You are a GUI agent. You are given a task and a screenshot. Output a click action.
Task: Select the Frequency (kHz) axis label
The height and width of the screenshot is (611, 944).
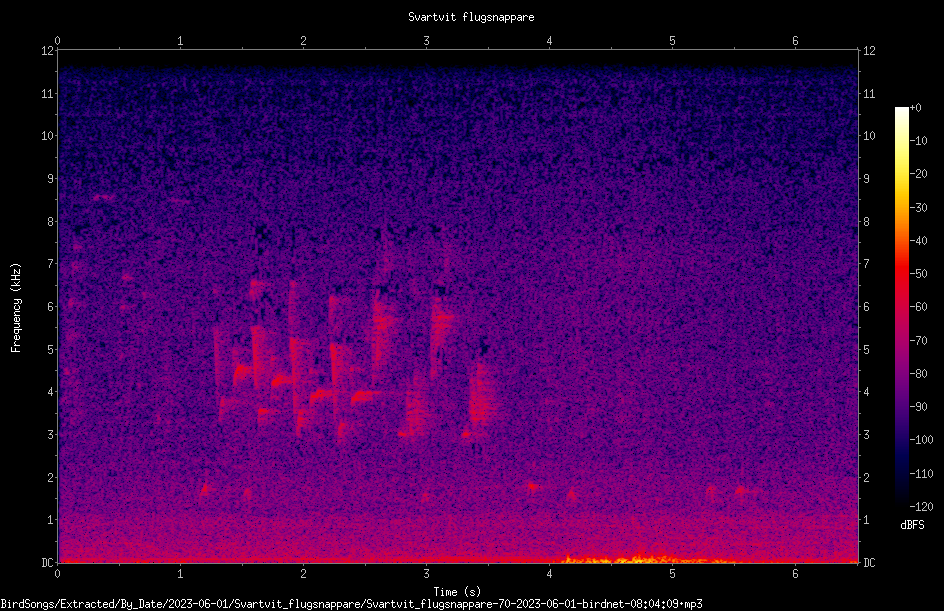click(x=16, y=308)
